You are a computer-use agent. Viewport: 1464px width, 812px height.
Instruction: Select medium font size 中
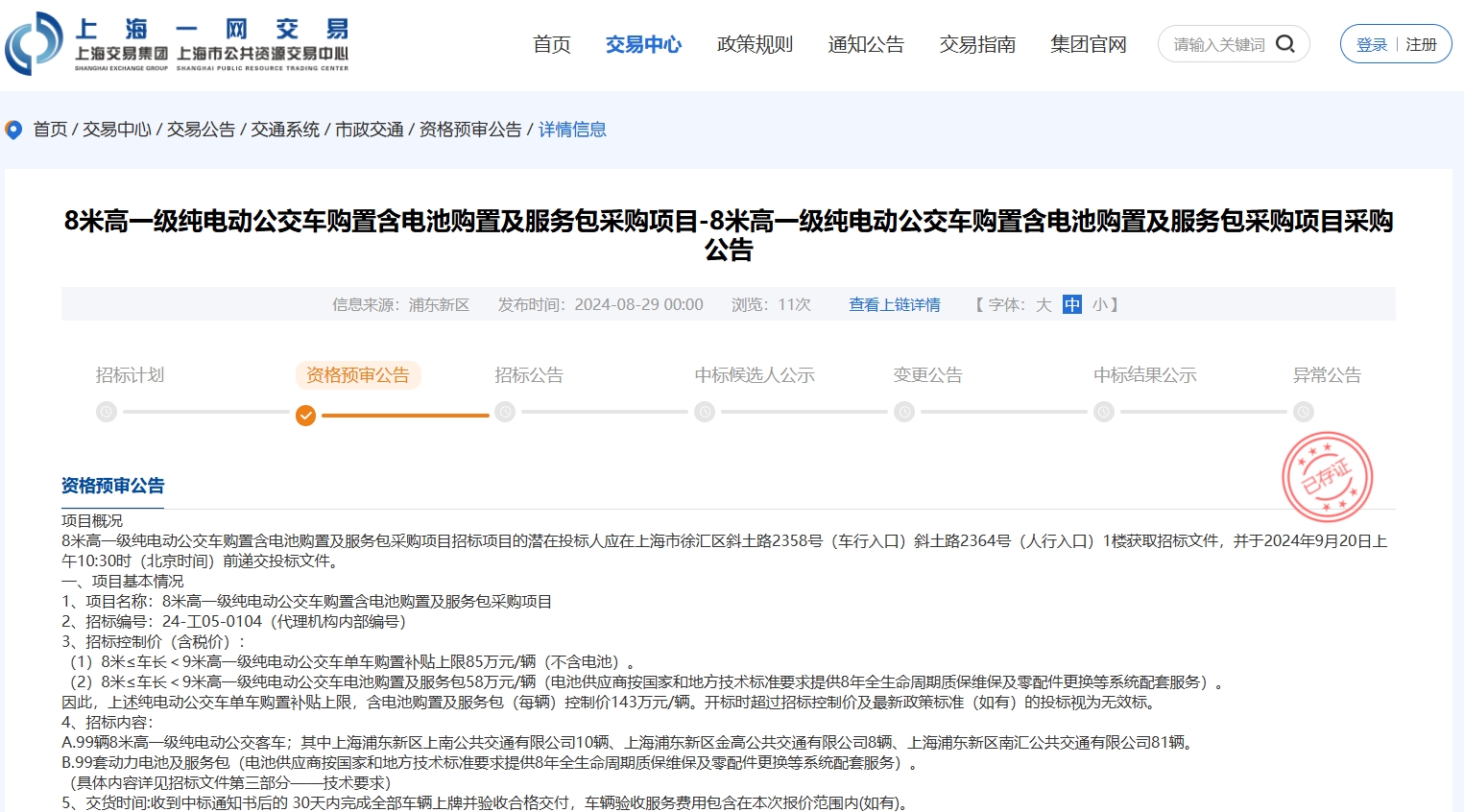(x=1072, y=304)
